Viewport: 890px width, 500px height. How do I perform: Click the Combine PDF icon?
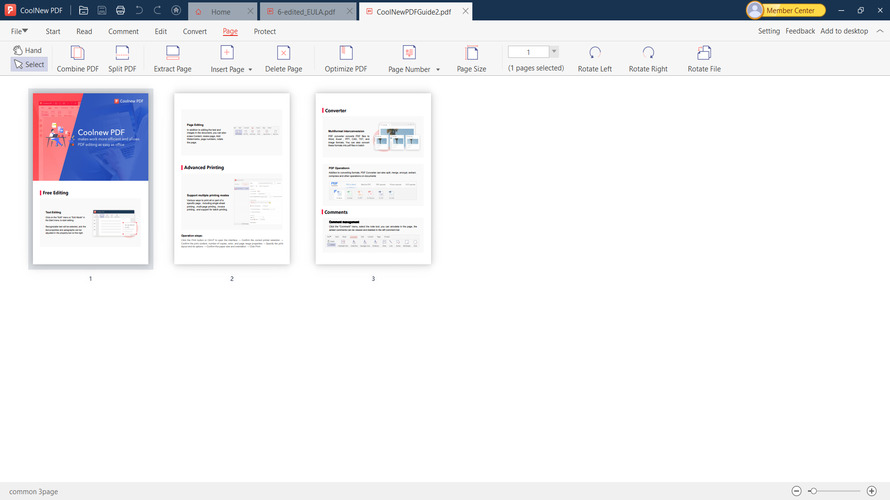point(77,52)
